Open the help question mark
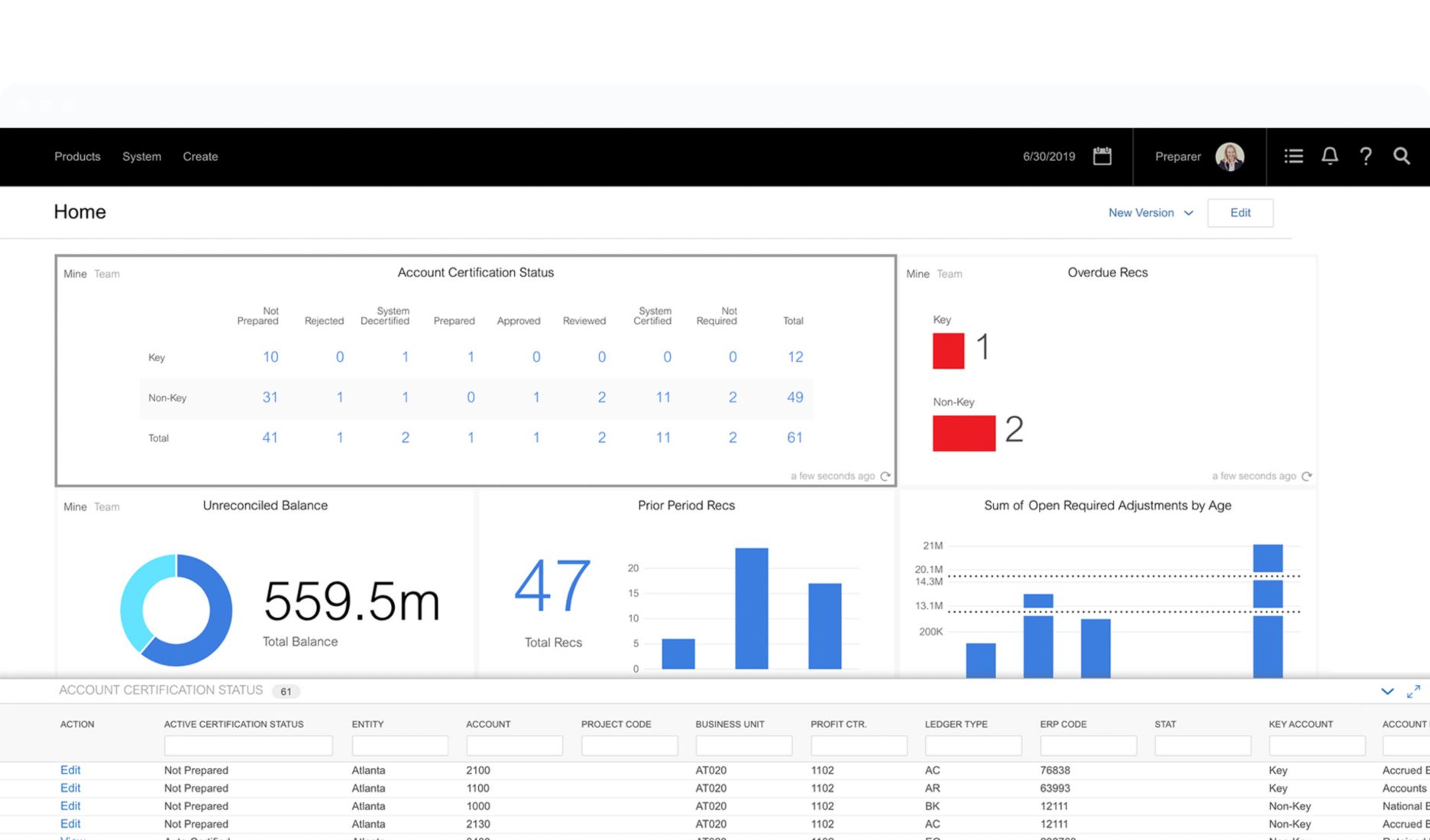The height and width of the screenshot is (840, 1430). point(1366,157)
